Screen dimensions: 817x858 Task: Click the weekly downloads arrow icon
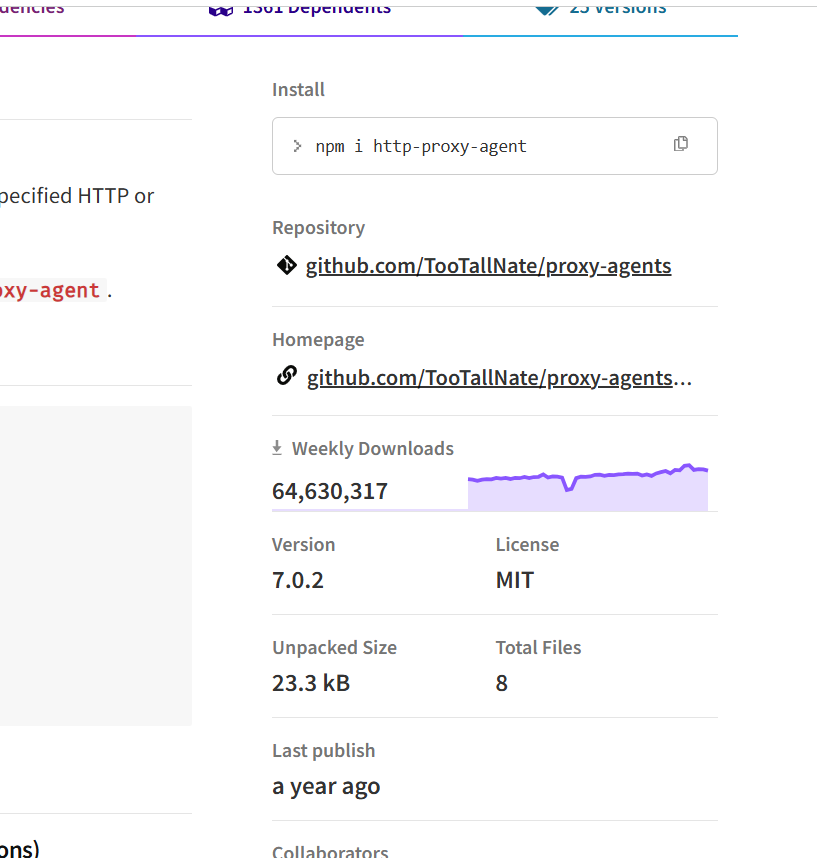[277, 448]
